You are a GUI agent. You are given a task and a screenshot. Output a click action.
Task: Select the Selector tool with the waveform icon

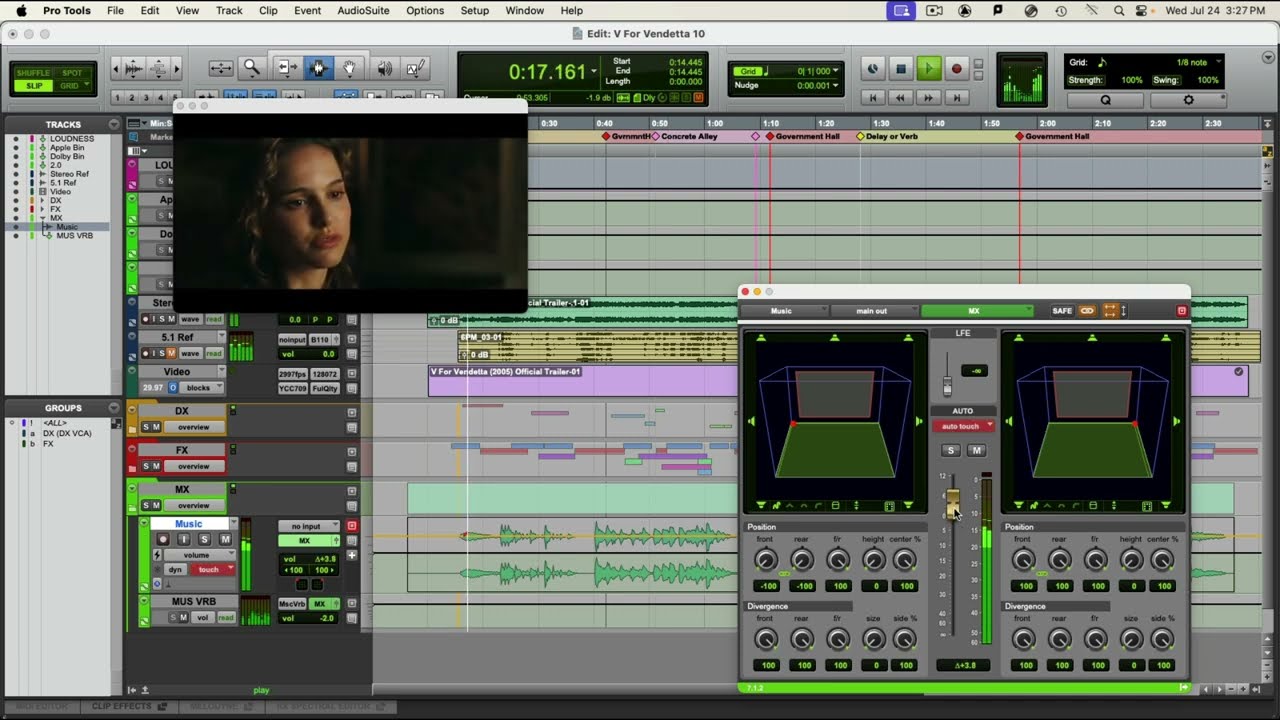[x=319, y=68]
